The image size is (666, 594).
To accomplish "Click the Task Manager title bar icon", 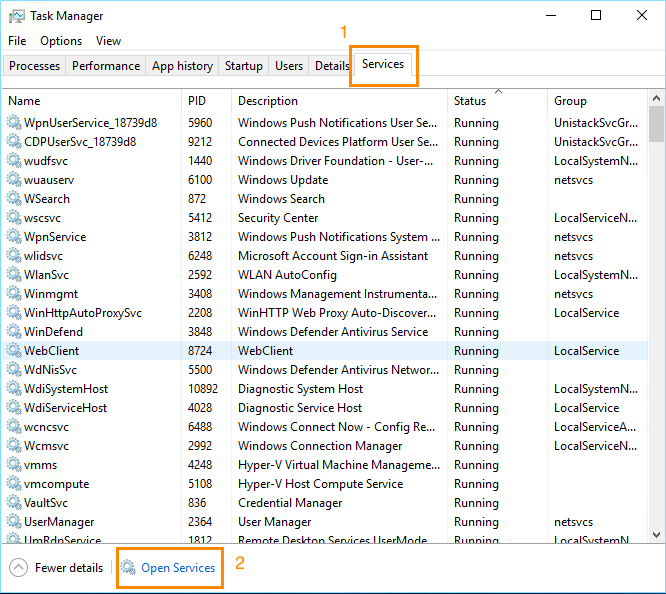I will (17, 16).
